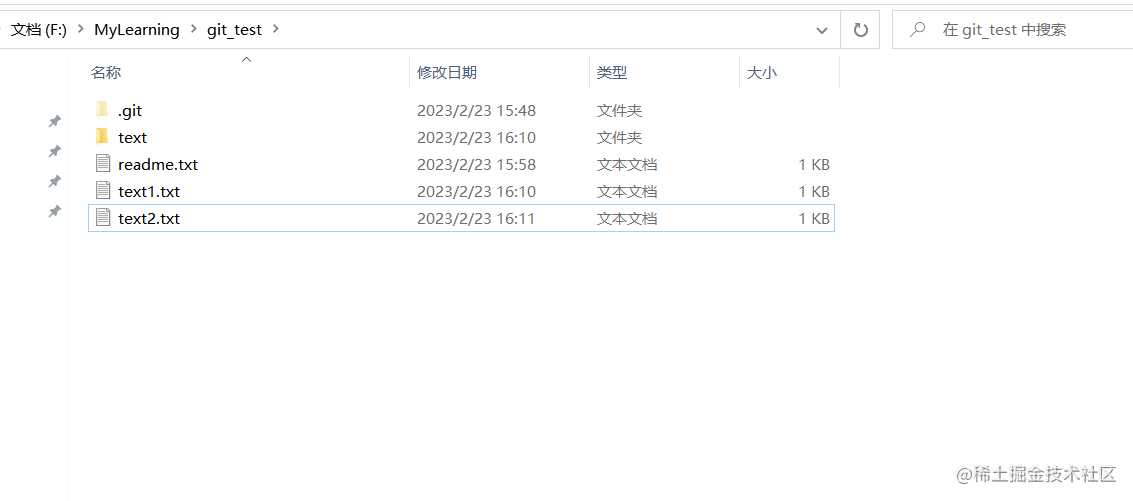This screenshot has width=1133, height=501.
Task: Expand the chevron after git_test in path
Action: pyautogui.click(x=275, y=30)
